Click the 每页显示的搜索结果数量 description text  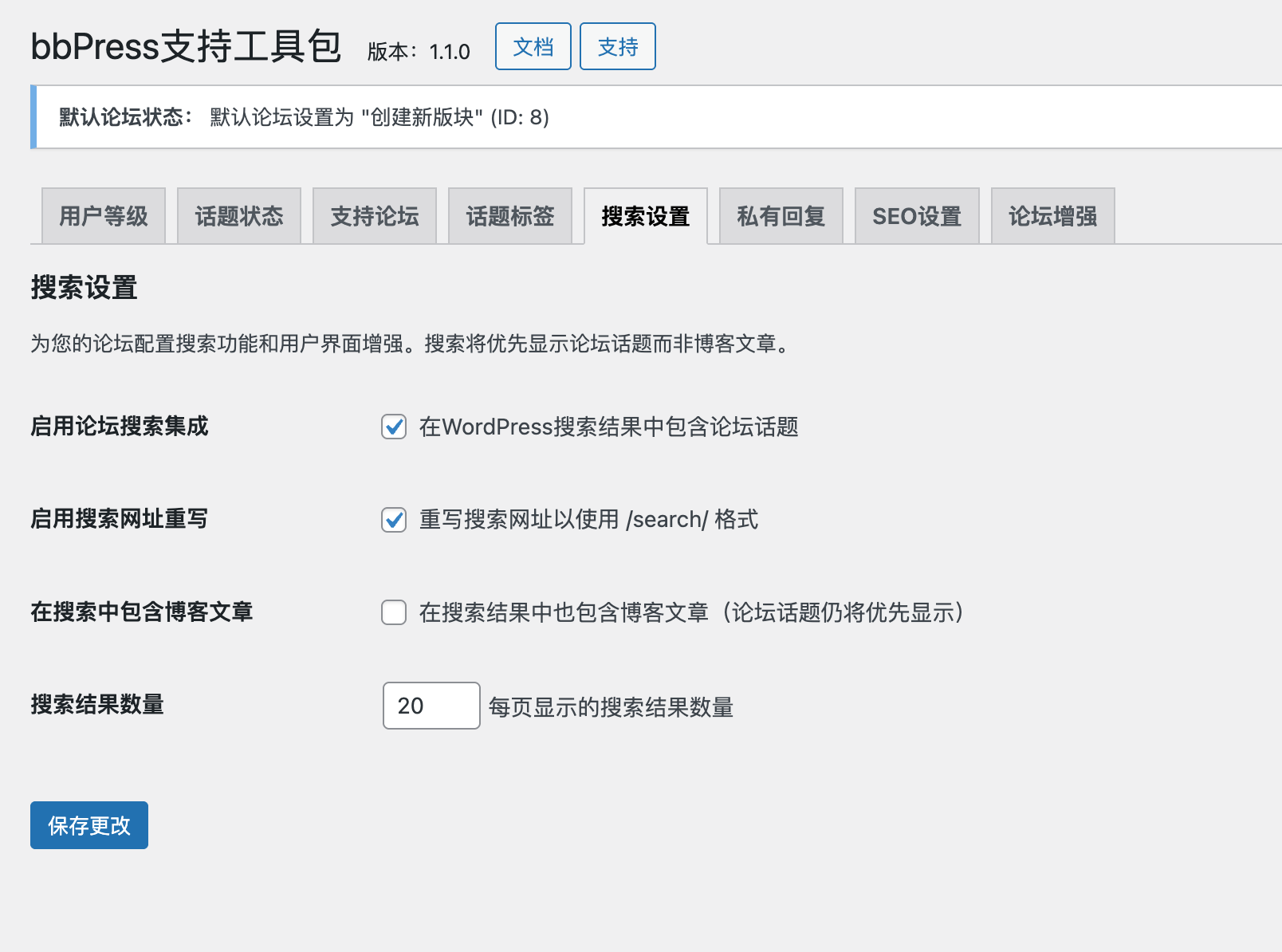coord(611,707)
